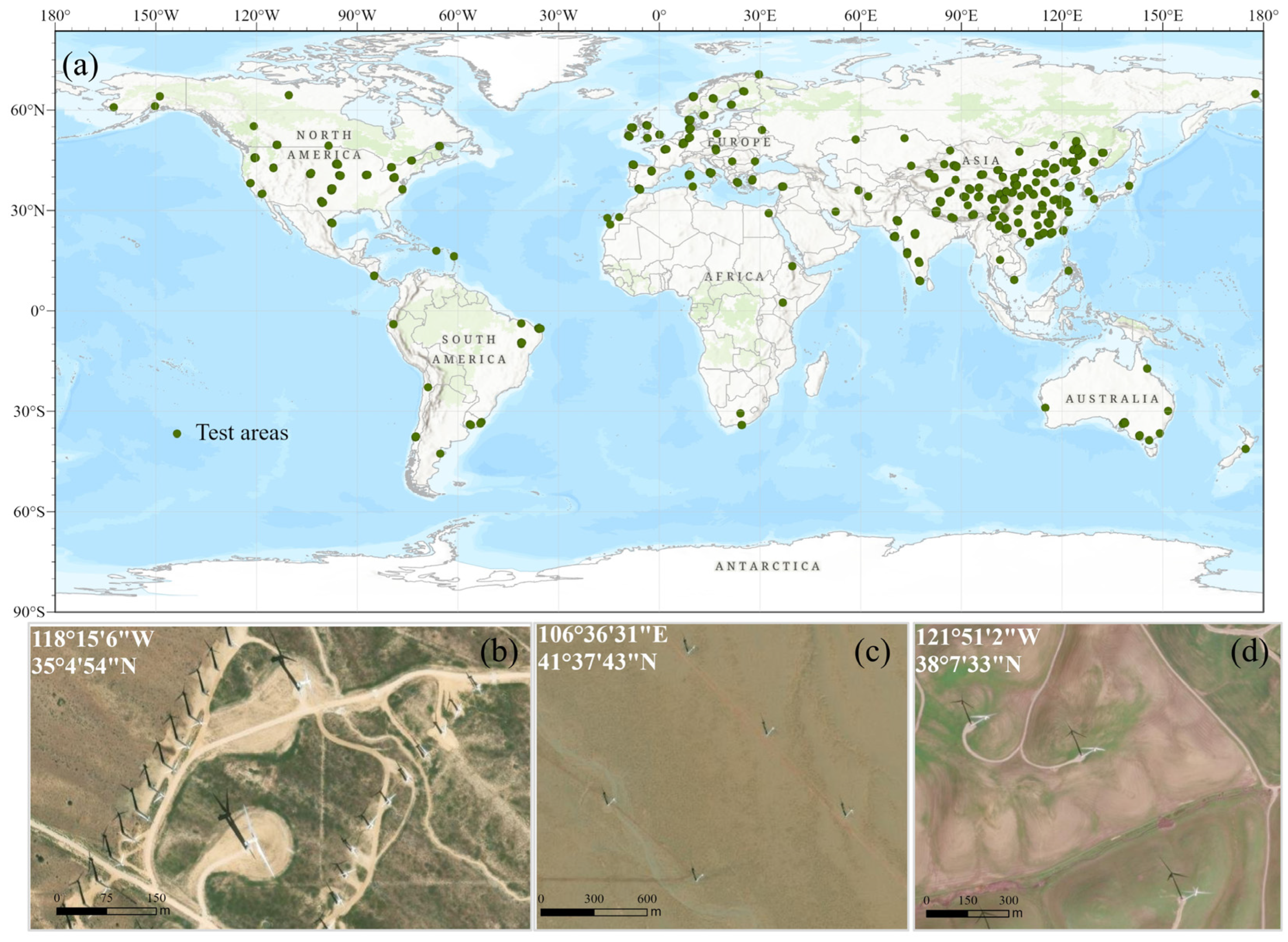Click the AUSTRALIA continent label
The image size is (1288, 942).
1112,398
